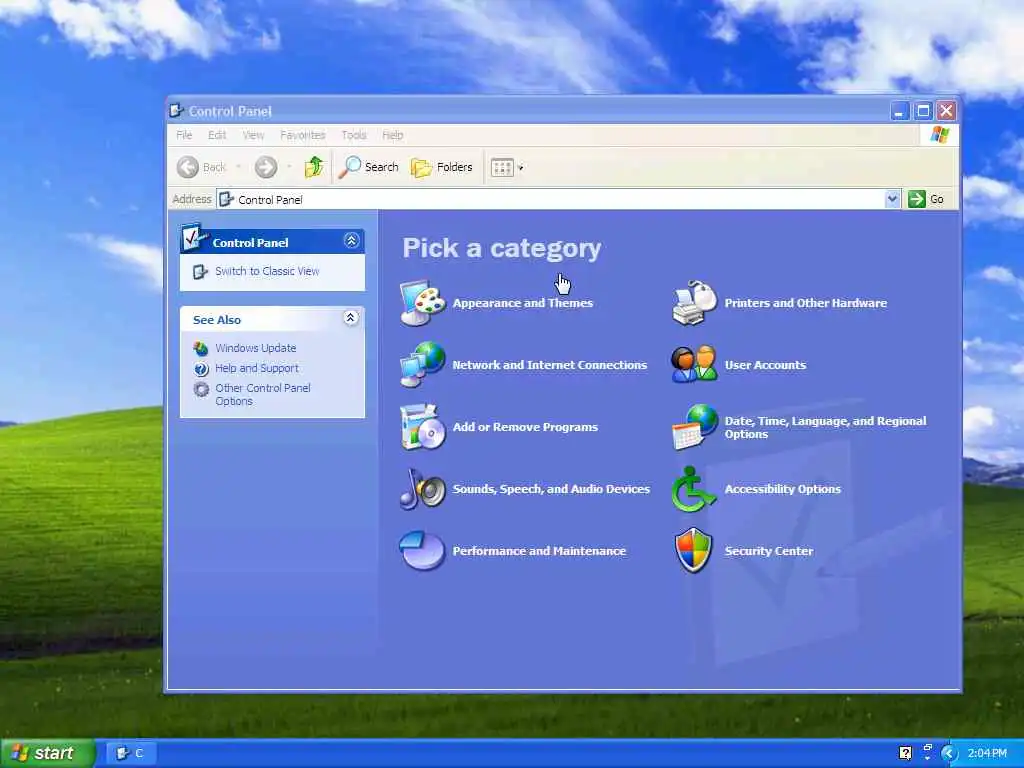
Task: Click the Windows flag logo in menu bar
Action: 939,135
